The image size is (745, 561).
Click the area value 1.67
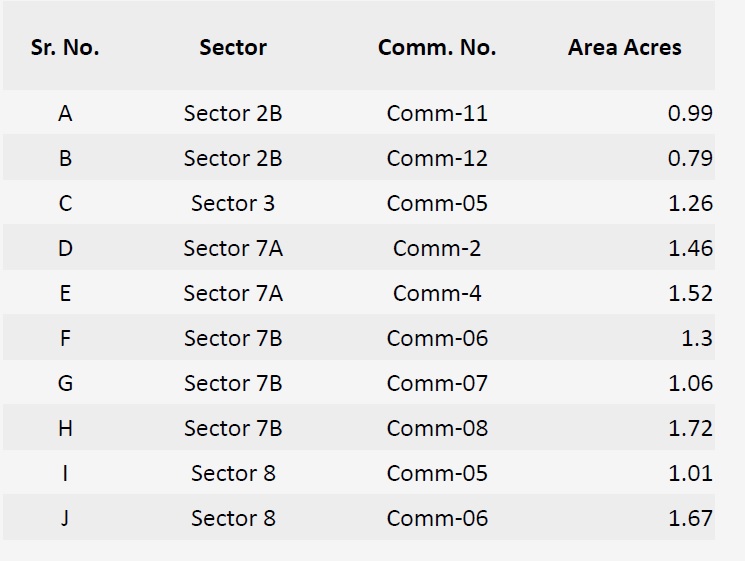coord(690,518)
